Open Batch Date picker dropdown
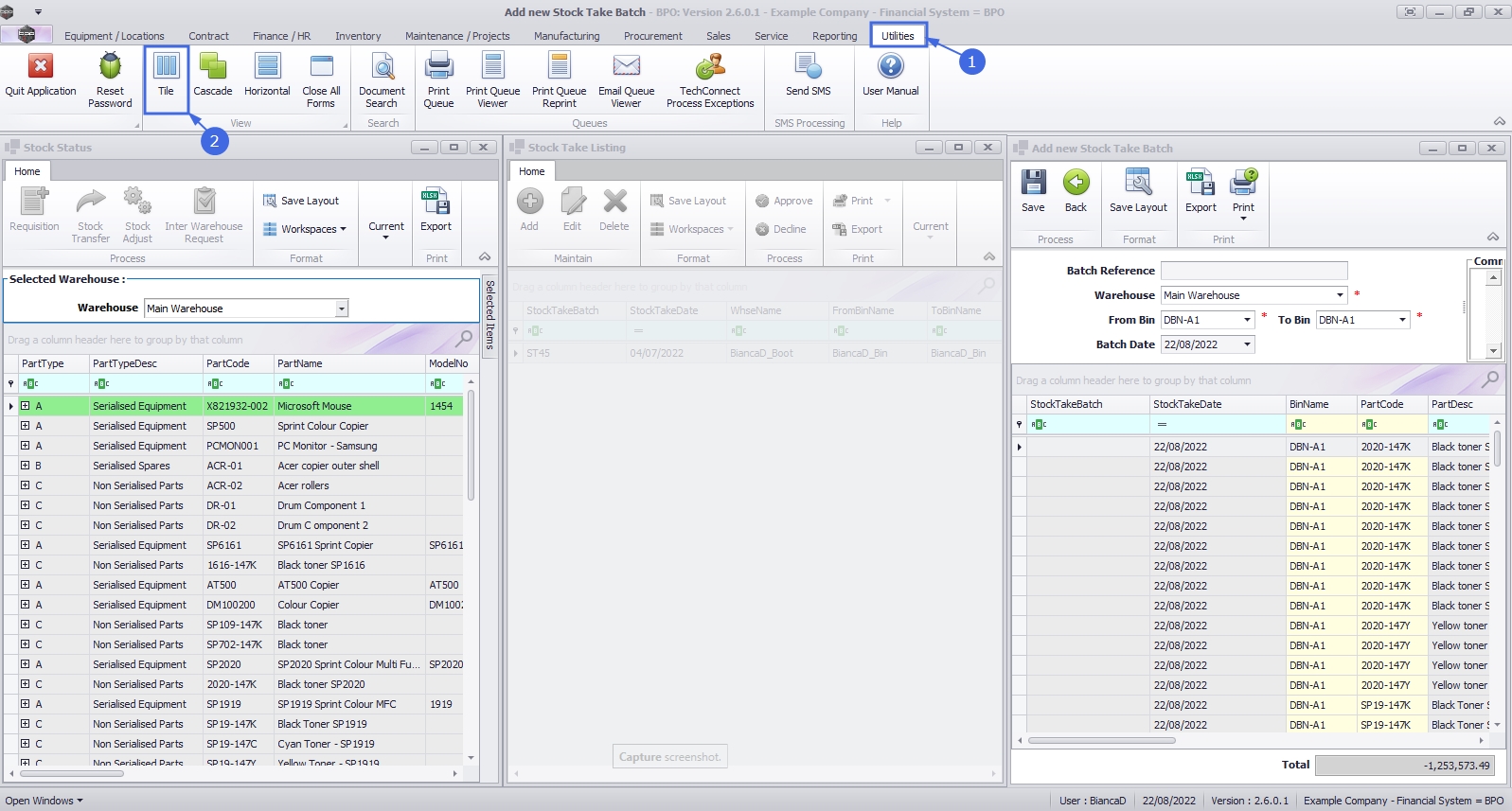 (x=1247, y=344)
